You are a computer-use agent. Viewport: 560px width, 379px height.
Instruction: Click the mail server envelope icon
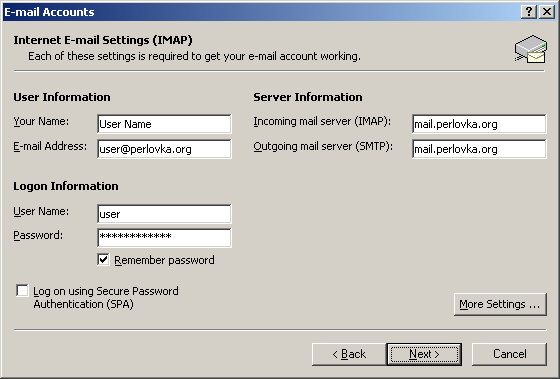pyautogui.click(x=531, y=49)
